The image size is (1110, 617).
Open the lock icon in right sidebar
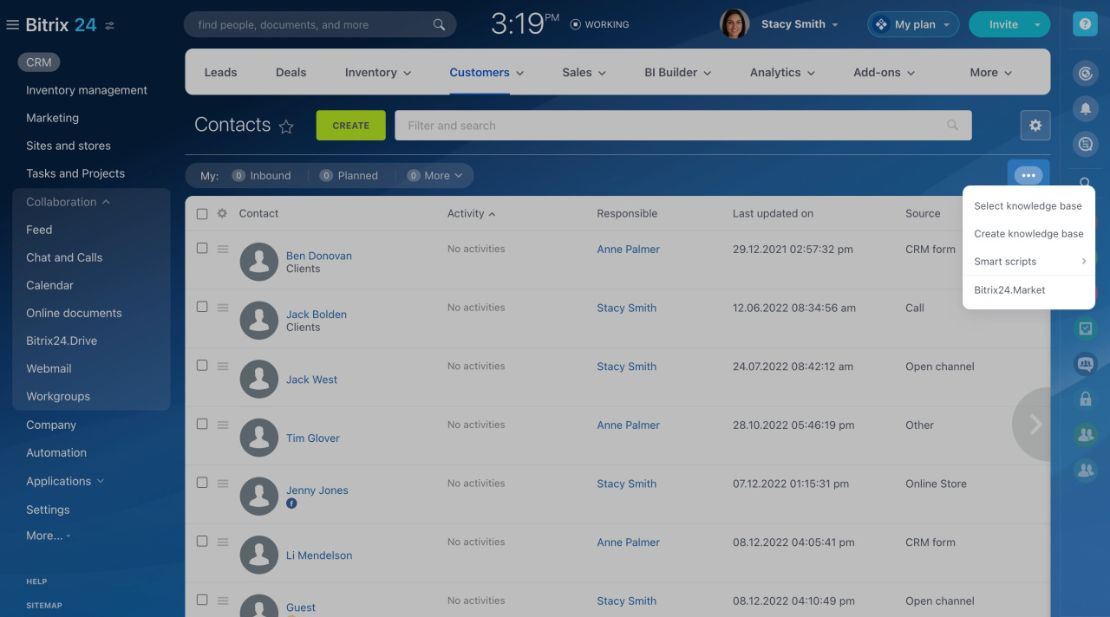1085,399
